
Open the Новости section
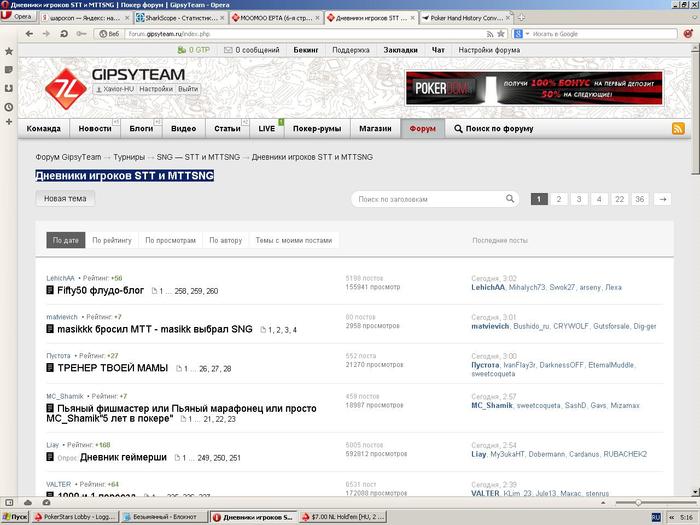tap(95, 129)
